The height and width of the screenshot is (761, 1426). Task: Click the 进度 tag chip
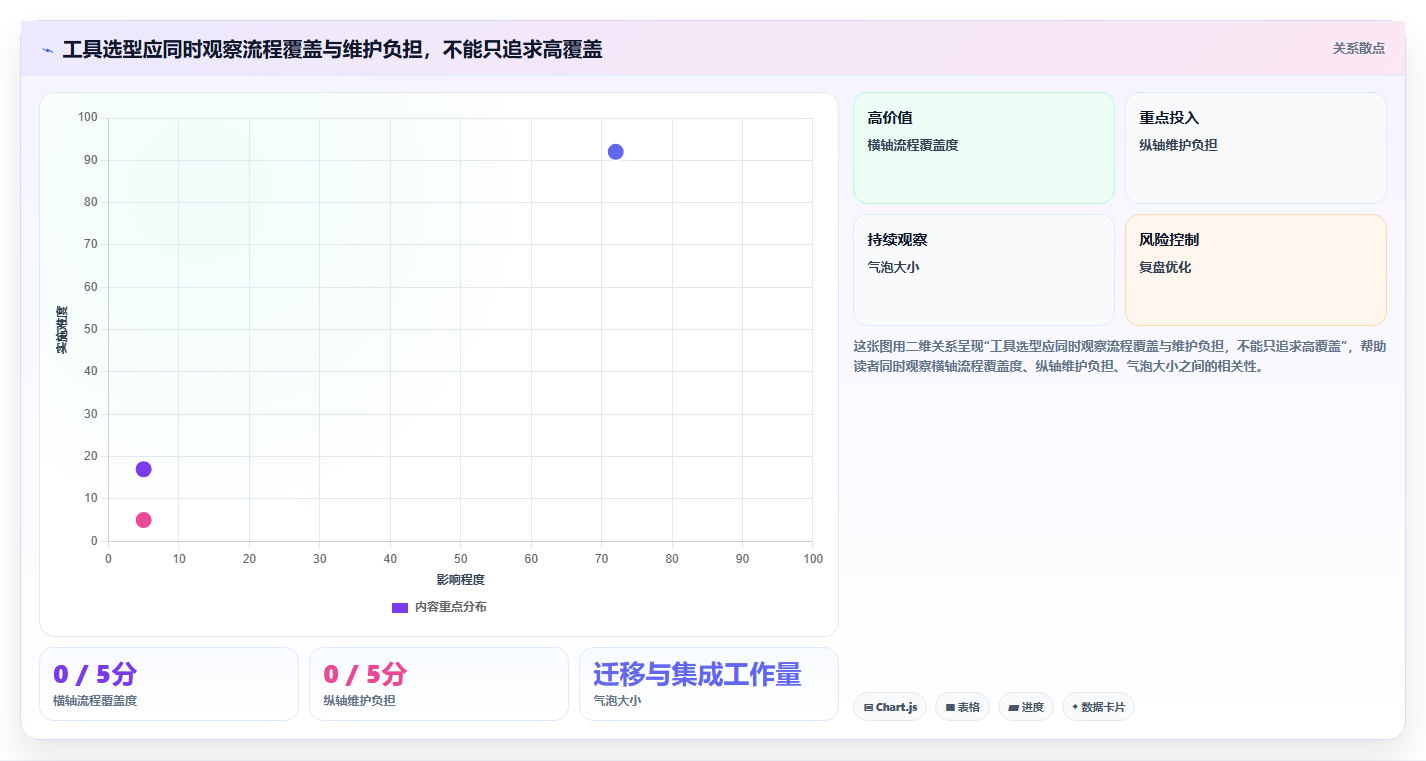1026,707
